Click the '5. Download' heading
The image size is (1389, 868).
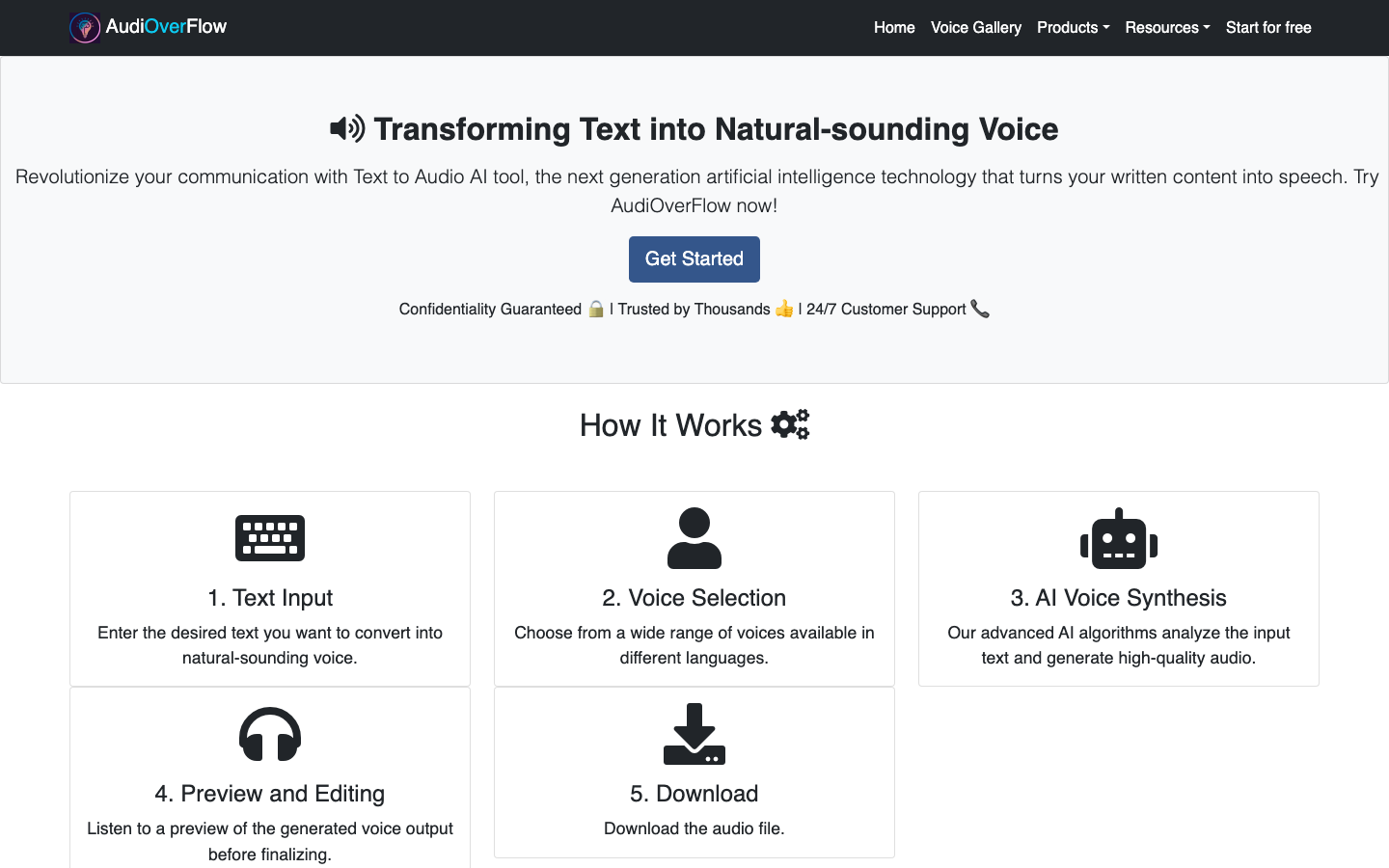[x=694, y=794]
